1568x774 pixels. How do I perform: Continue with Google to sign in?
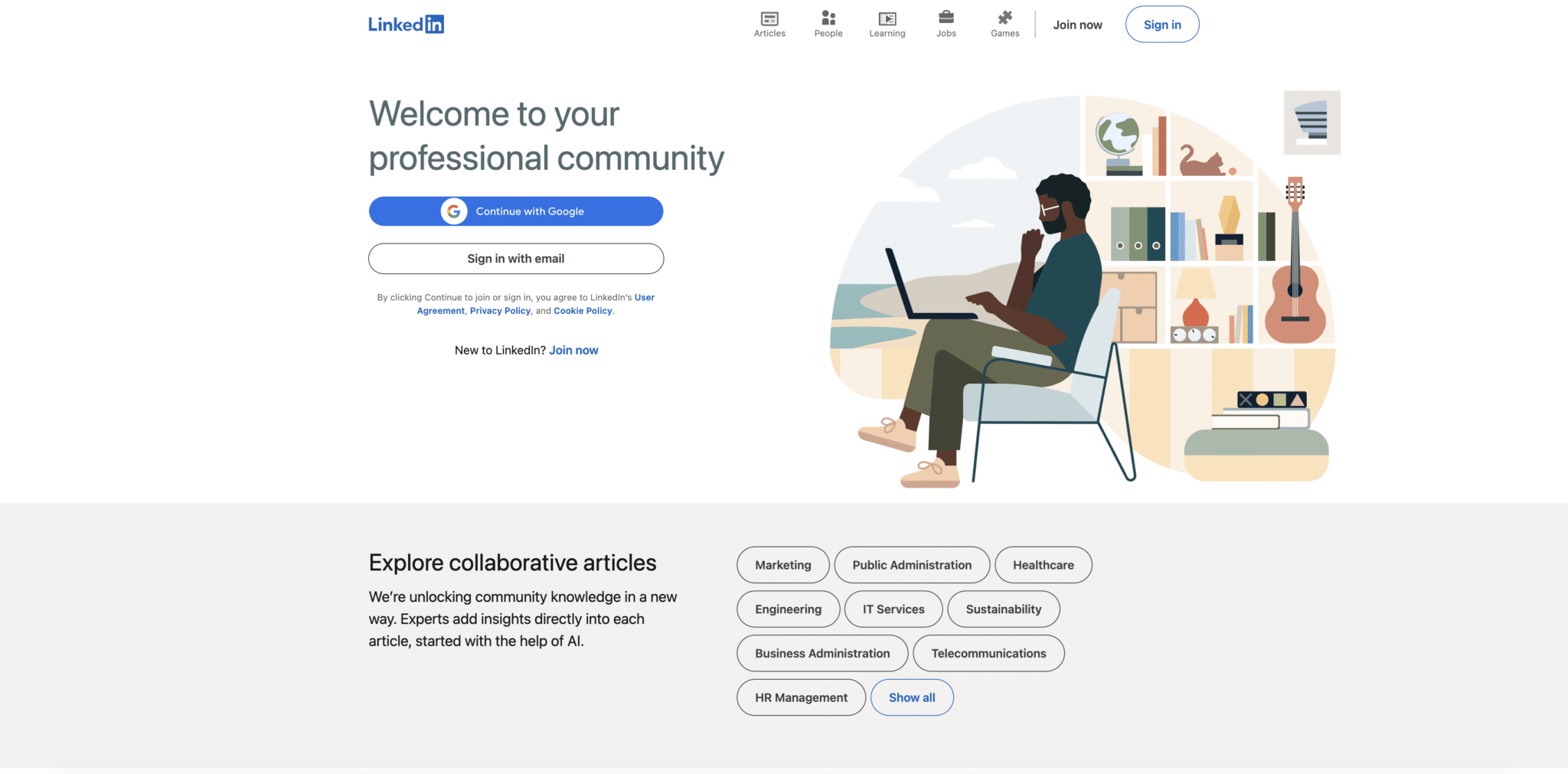point(516,211)
